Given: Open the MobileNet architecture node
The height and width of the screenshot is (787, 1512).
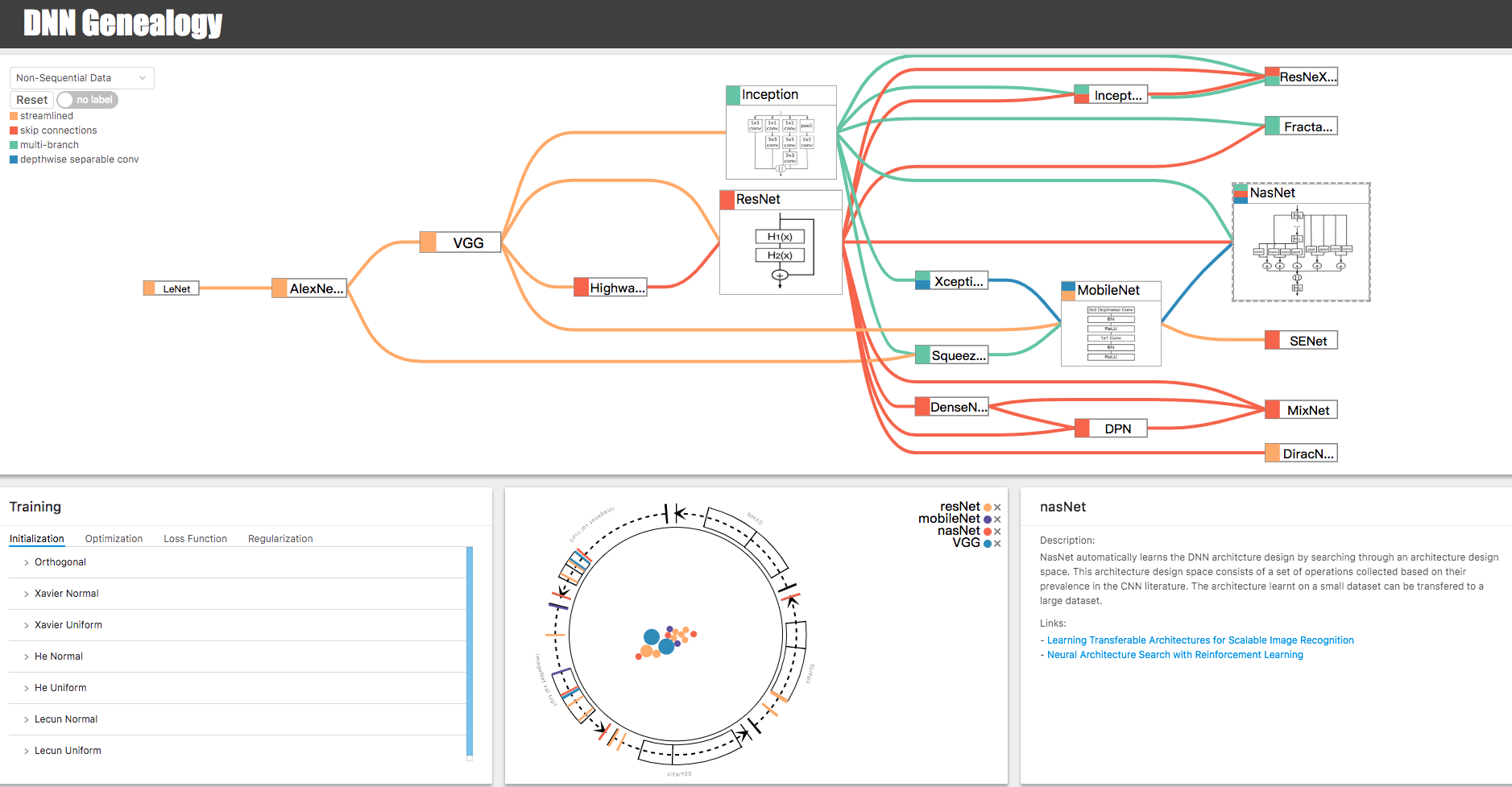Looking at the screenshot, I should pos(1111,323).
